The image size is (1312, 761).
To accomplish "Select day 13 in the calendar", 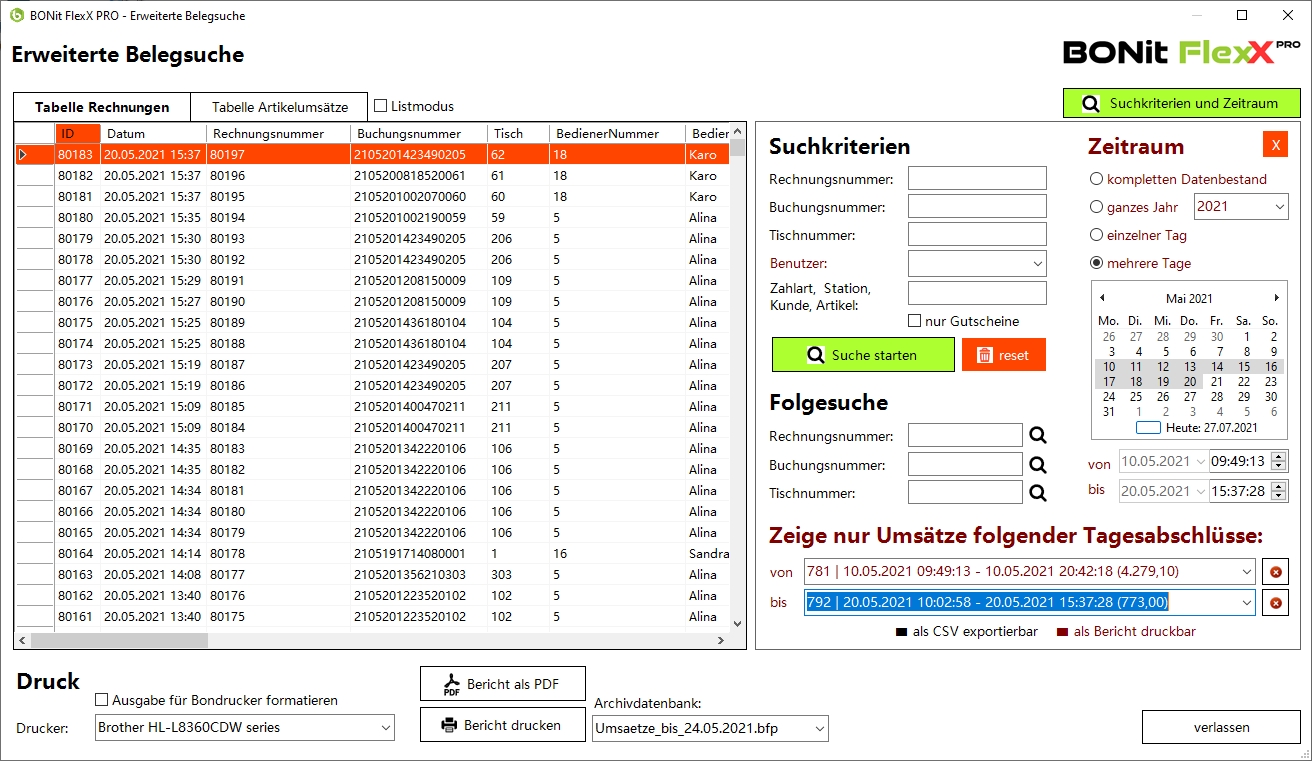I will [1189, 366].
